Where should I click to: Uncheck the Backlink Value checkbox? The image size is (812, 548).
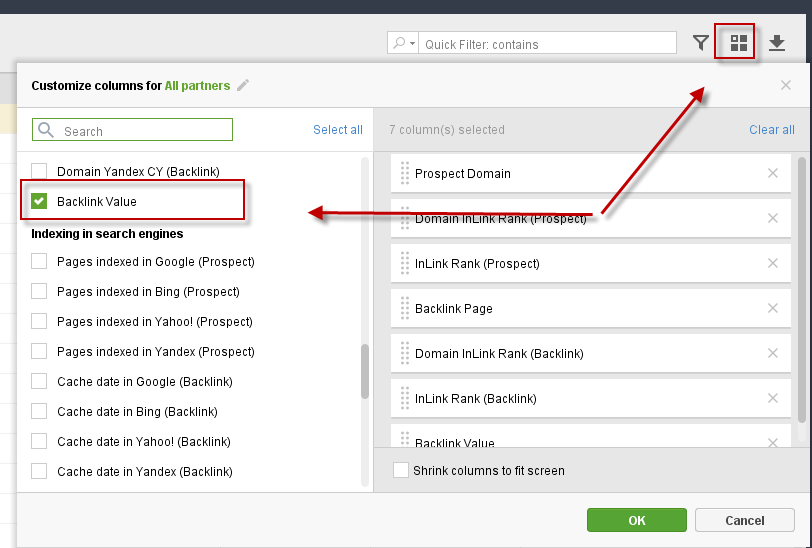[x=39, y=201]
